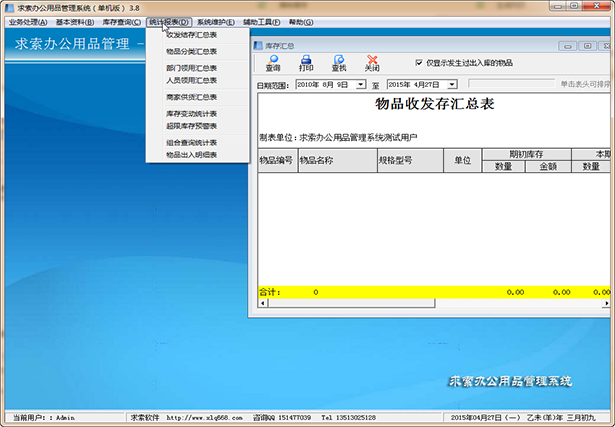
Task: Click the 期初库存 group header
Action: [526, 154]
